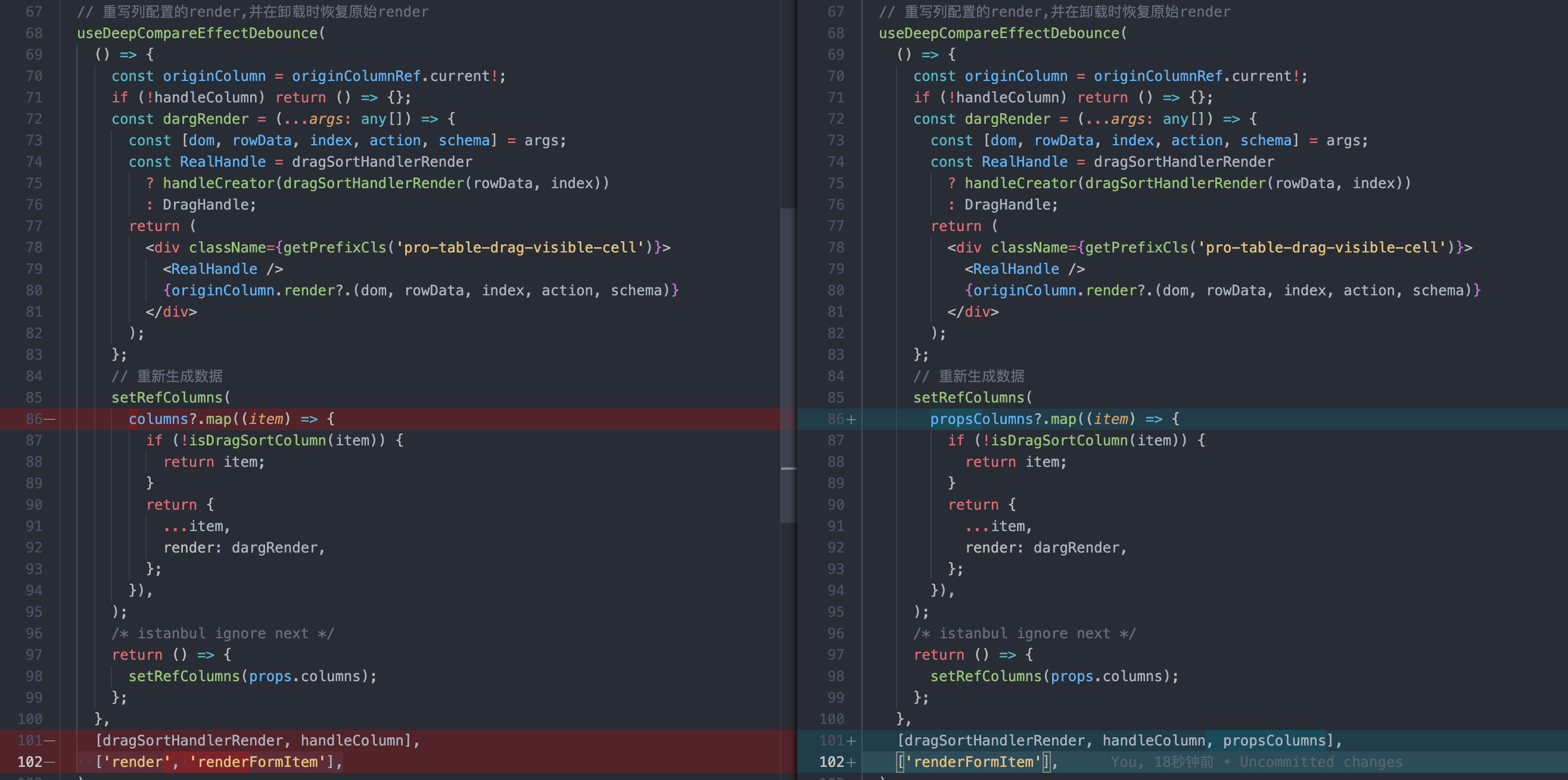Image resolution: width=1568 pixels, height=780 pixels.
Task: Click 'setRefColumns(props.columns)' on line 98 right pane
Action: pos(1053,676)
